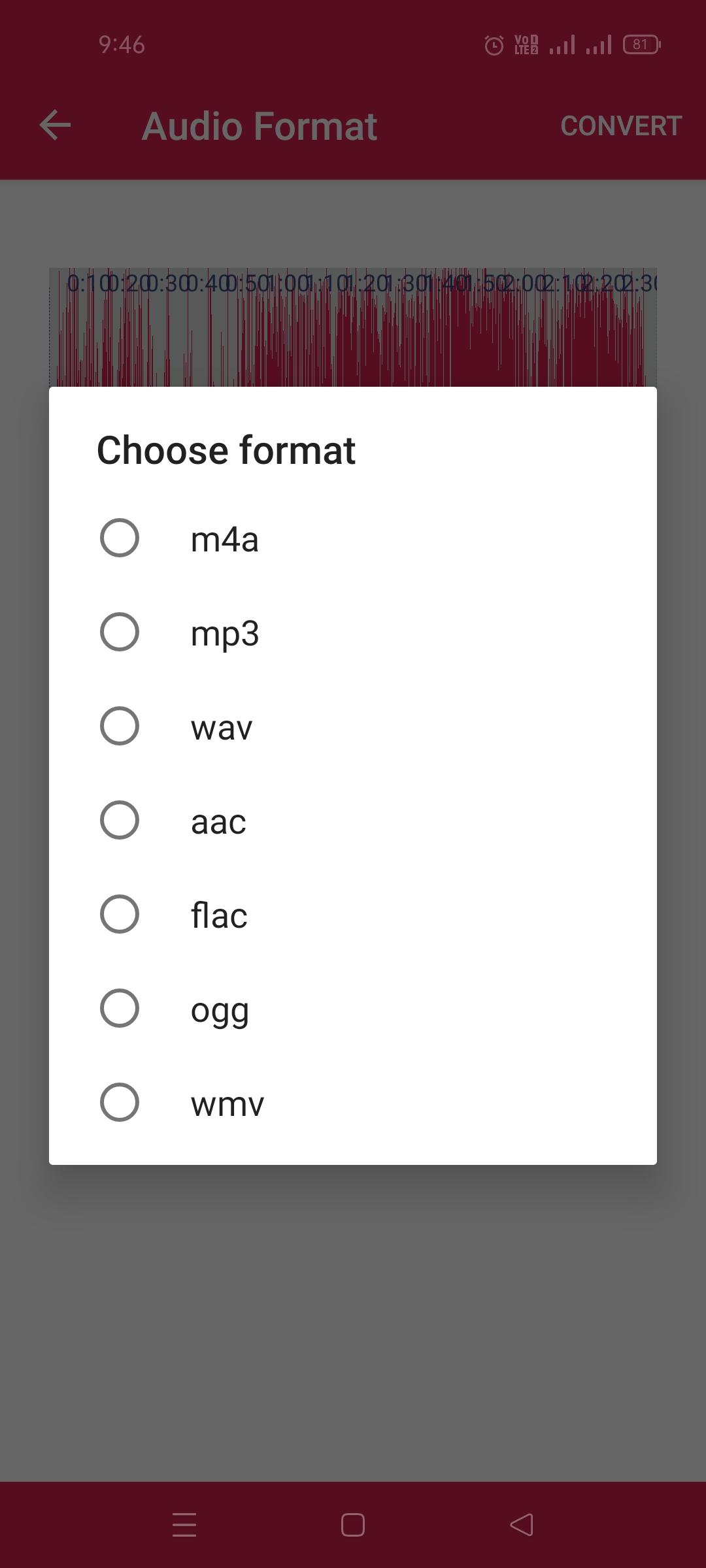
Task: Tap the Choose format dialog heading
Action: click(x=226, y=450)
